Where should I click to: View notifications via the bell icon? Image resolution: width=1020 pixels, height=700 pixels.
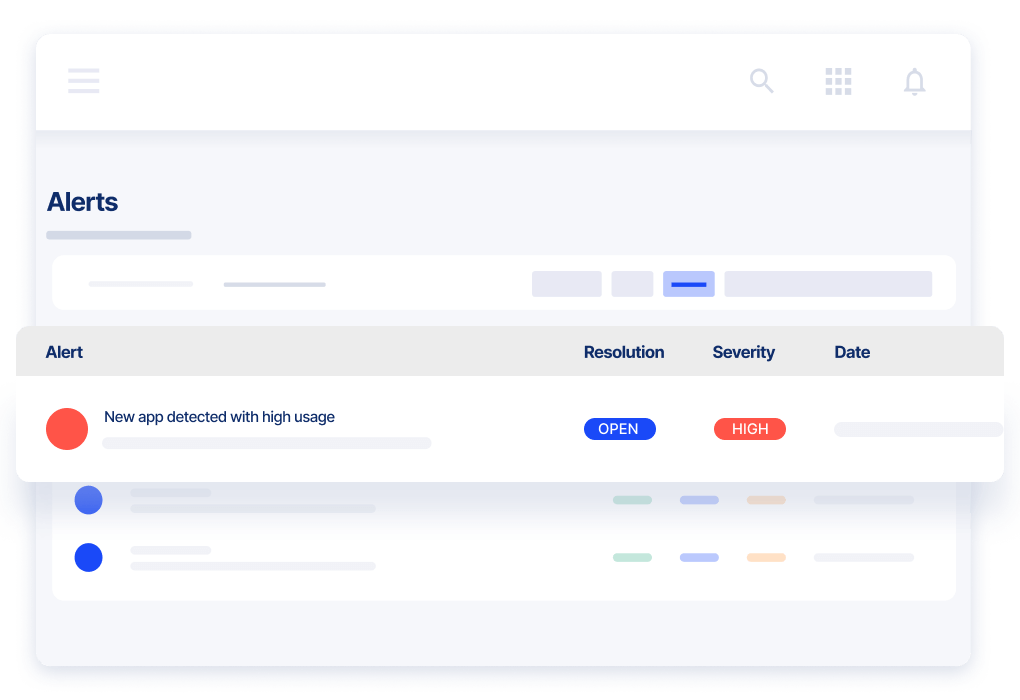click(x=914, y=81)
